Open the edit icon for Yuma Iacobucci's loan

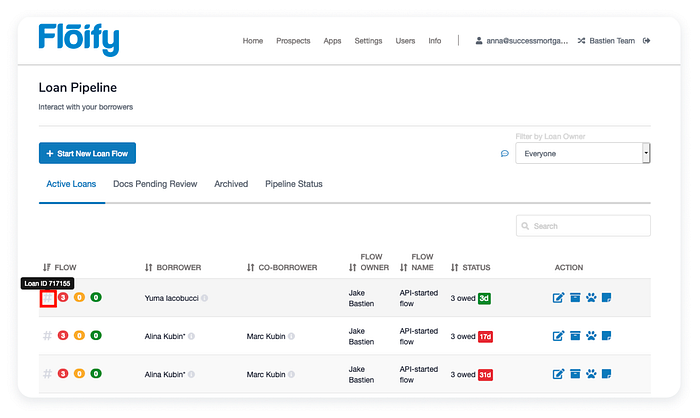[x=558, y=297]
